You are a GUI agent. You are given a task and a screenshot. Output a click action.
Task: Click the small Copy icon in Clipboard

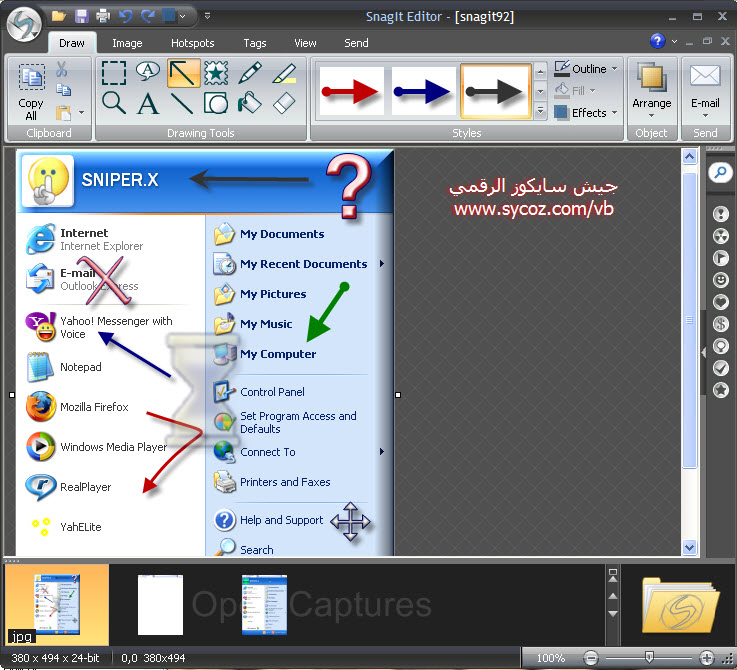click(63, 89)
